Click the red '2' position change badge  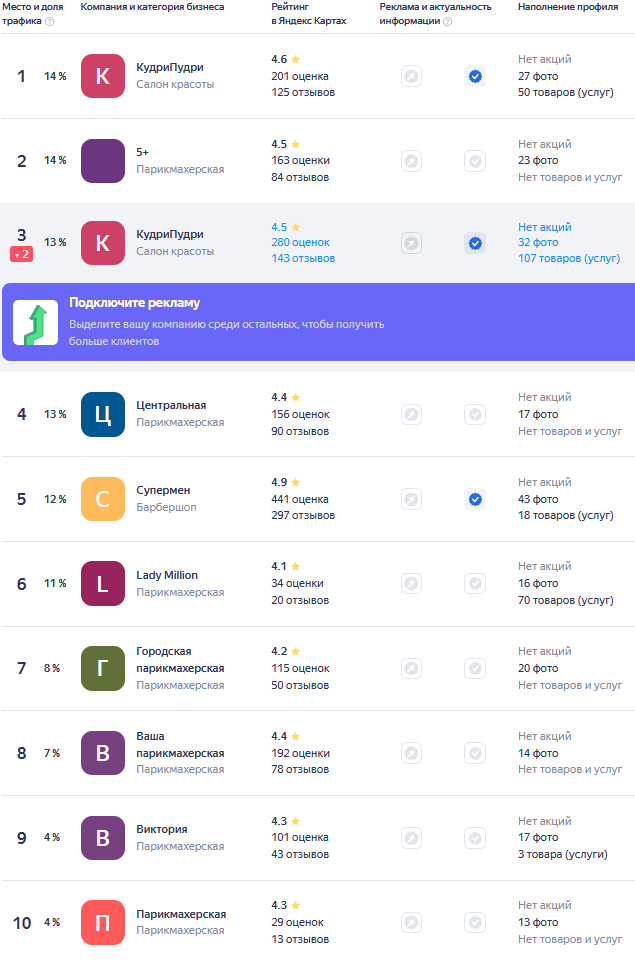click(x=21, y=254)
